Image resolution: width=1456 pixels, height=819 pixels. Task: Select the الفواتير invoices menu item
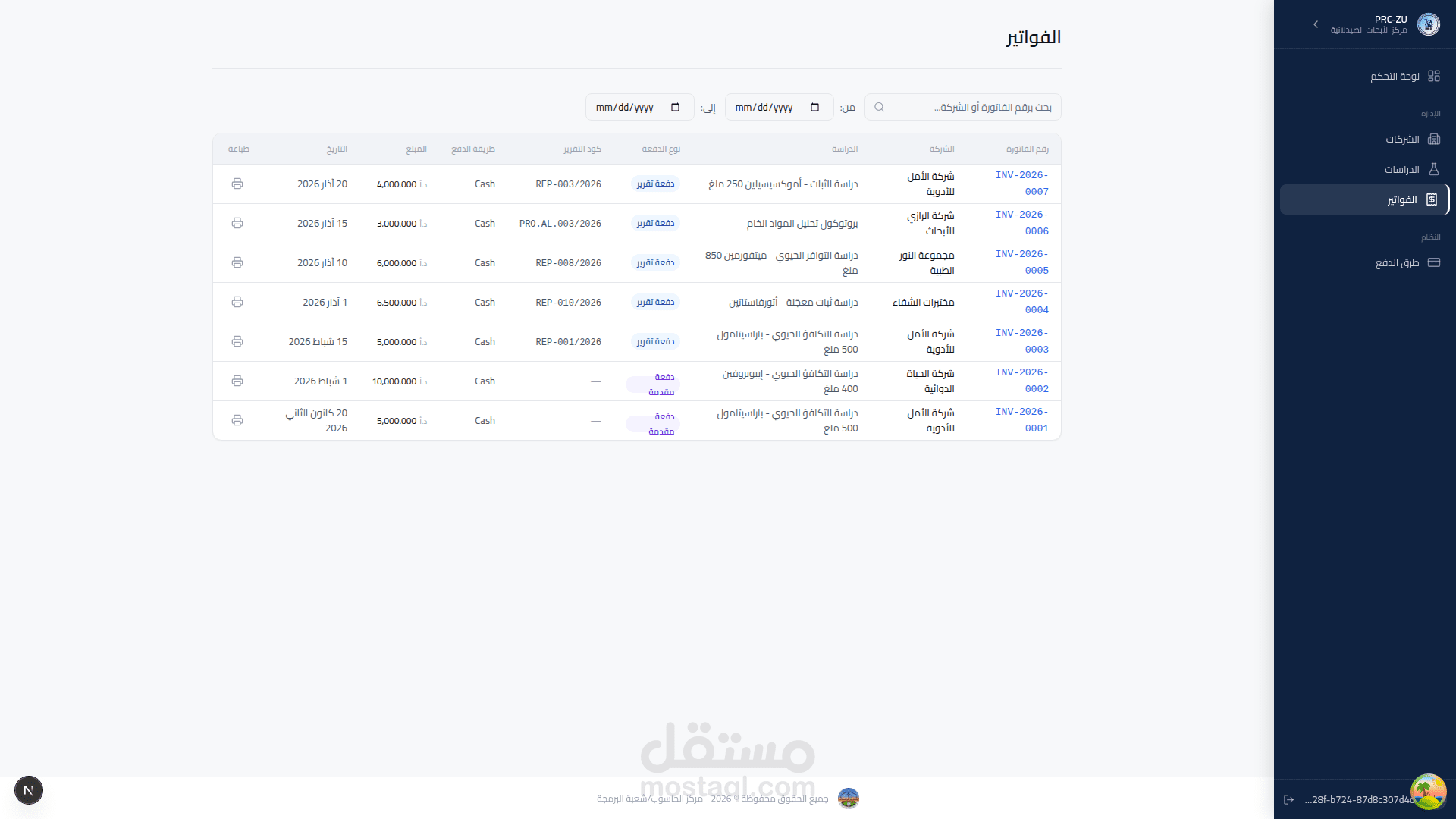[1401, 200]
